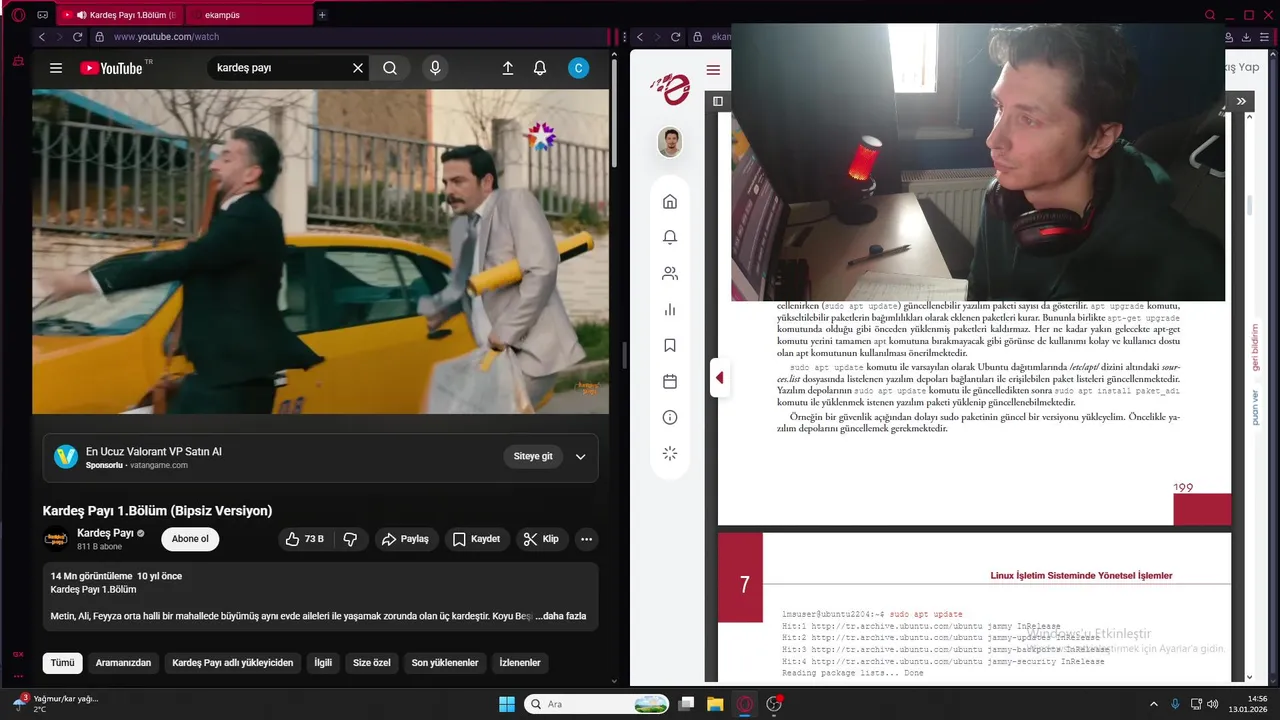Open Task View on the taskbar
This screenshot has height=720, width=1280.
[686, 704]
